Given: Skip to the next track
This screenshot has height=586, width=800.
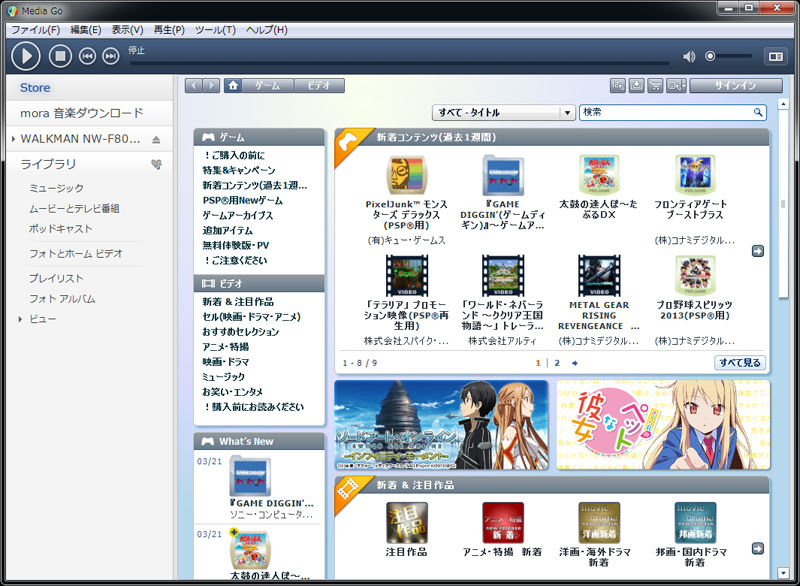Looking at the screenshot, I should [x=111, y=56].
